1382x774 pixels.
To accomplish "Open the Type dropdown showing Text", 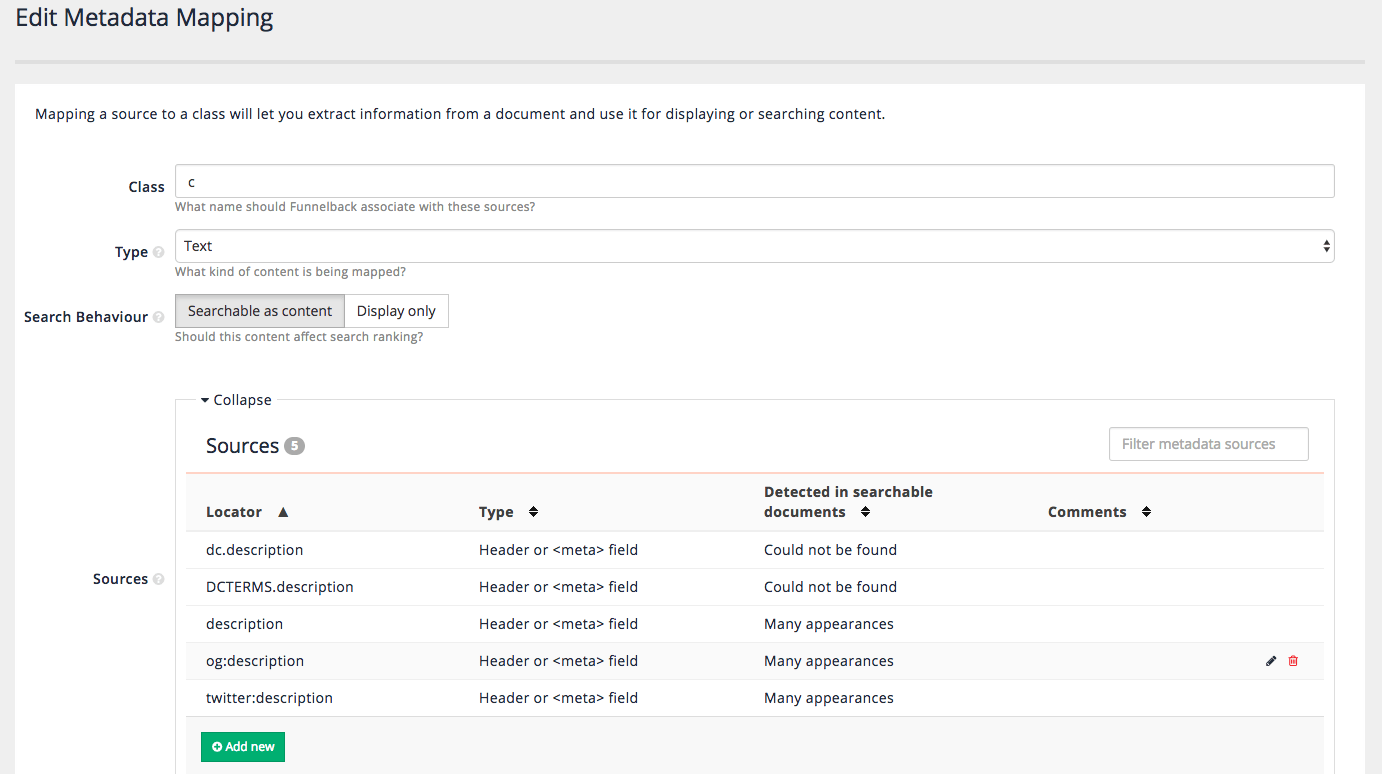I will click(x=754, y=245).
